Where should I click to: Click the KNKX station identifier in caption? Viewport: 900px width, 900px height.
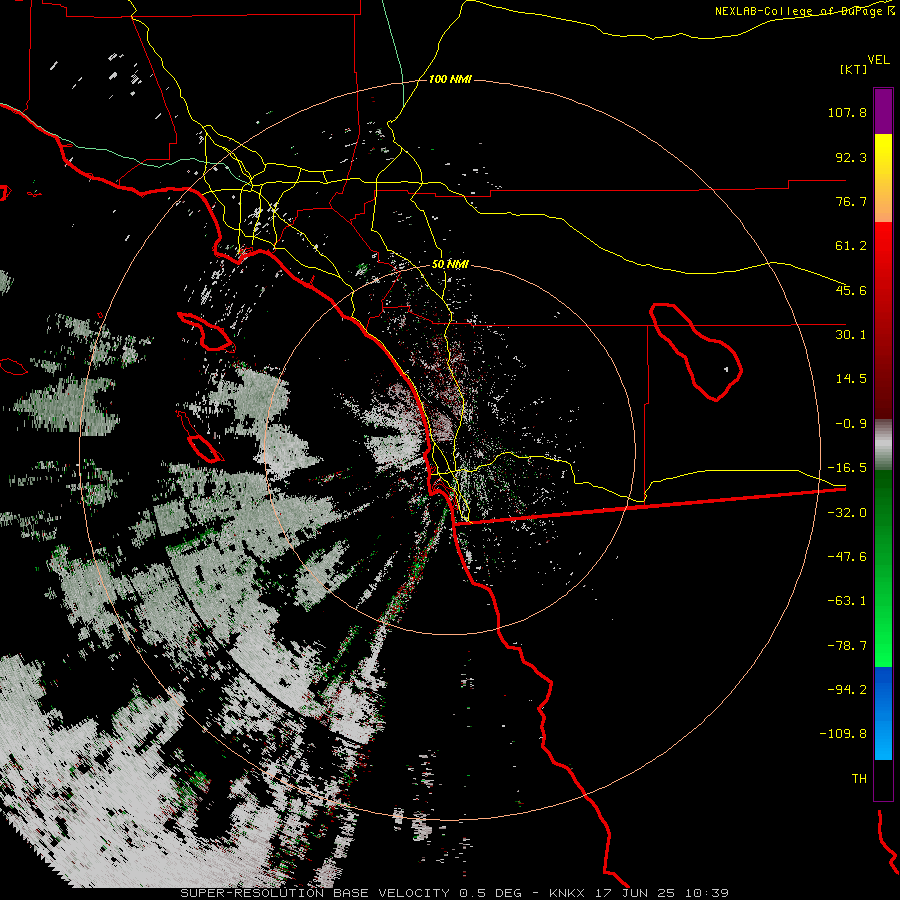569,893
